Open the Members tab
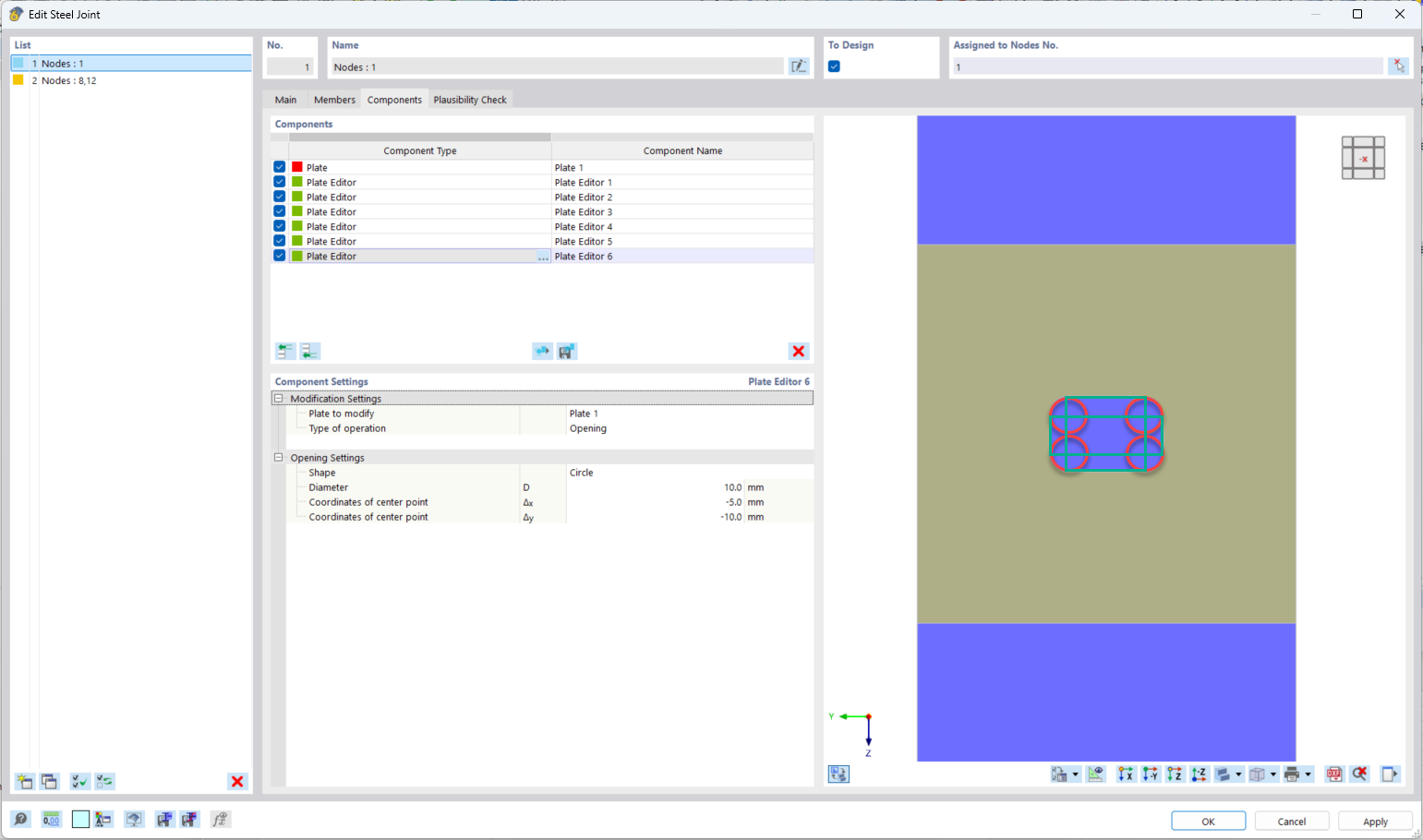Image resolution: width=1423 pixels, height=840 pixels. coord(334,100)
